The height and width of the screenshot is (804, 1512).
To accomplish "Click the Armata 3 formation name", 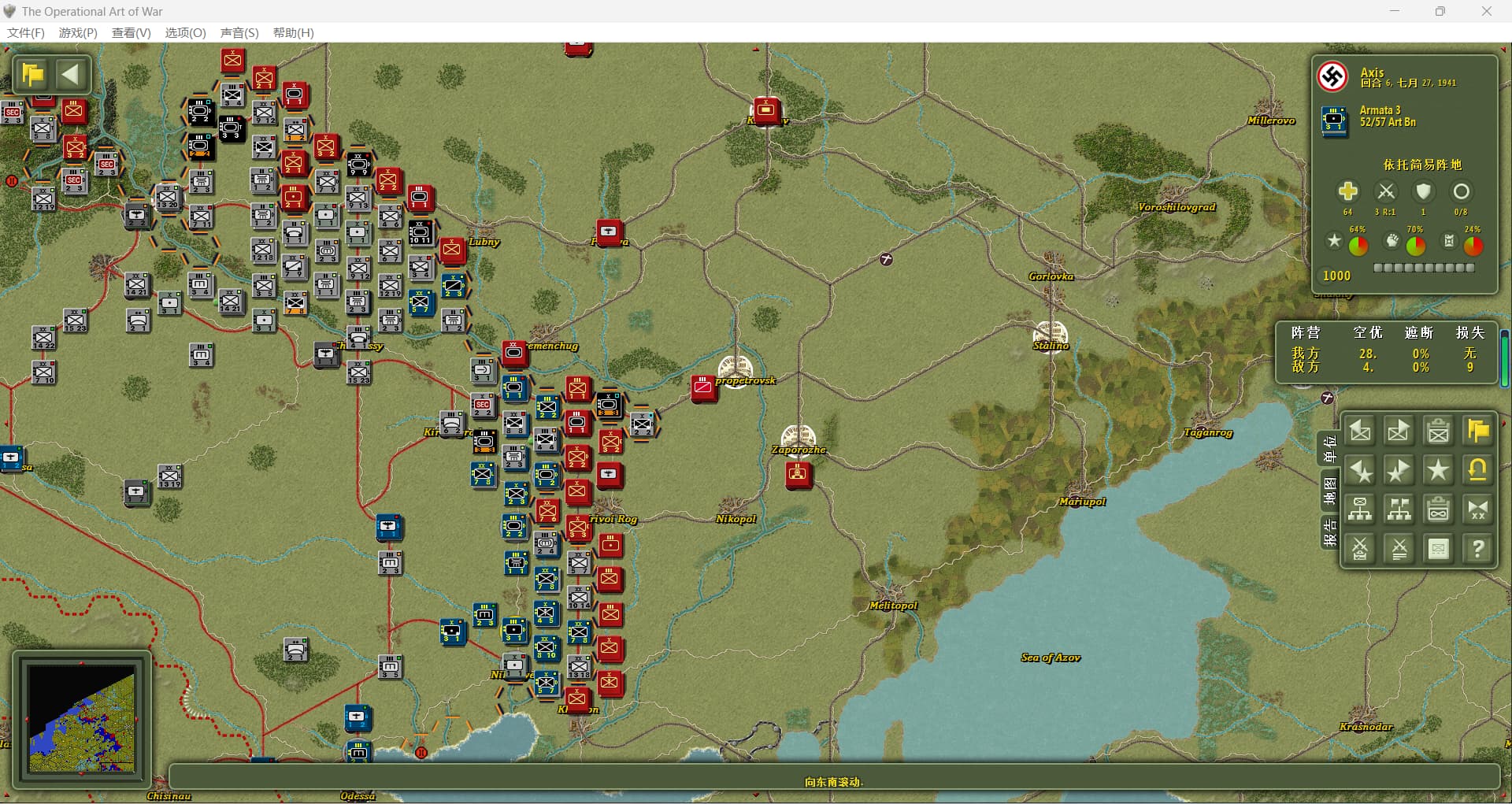I will pyautogui.click(x=1380, y=110).
